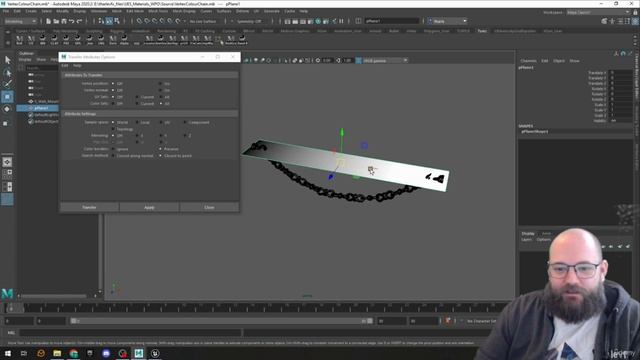The width and height of the screenshot is (640, 360).
Task: Select the arrow Select tool in toolbox
Action: [x=7, y=60]
